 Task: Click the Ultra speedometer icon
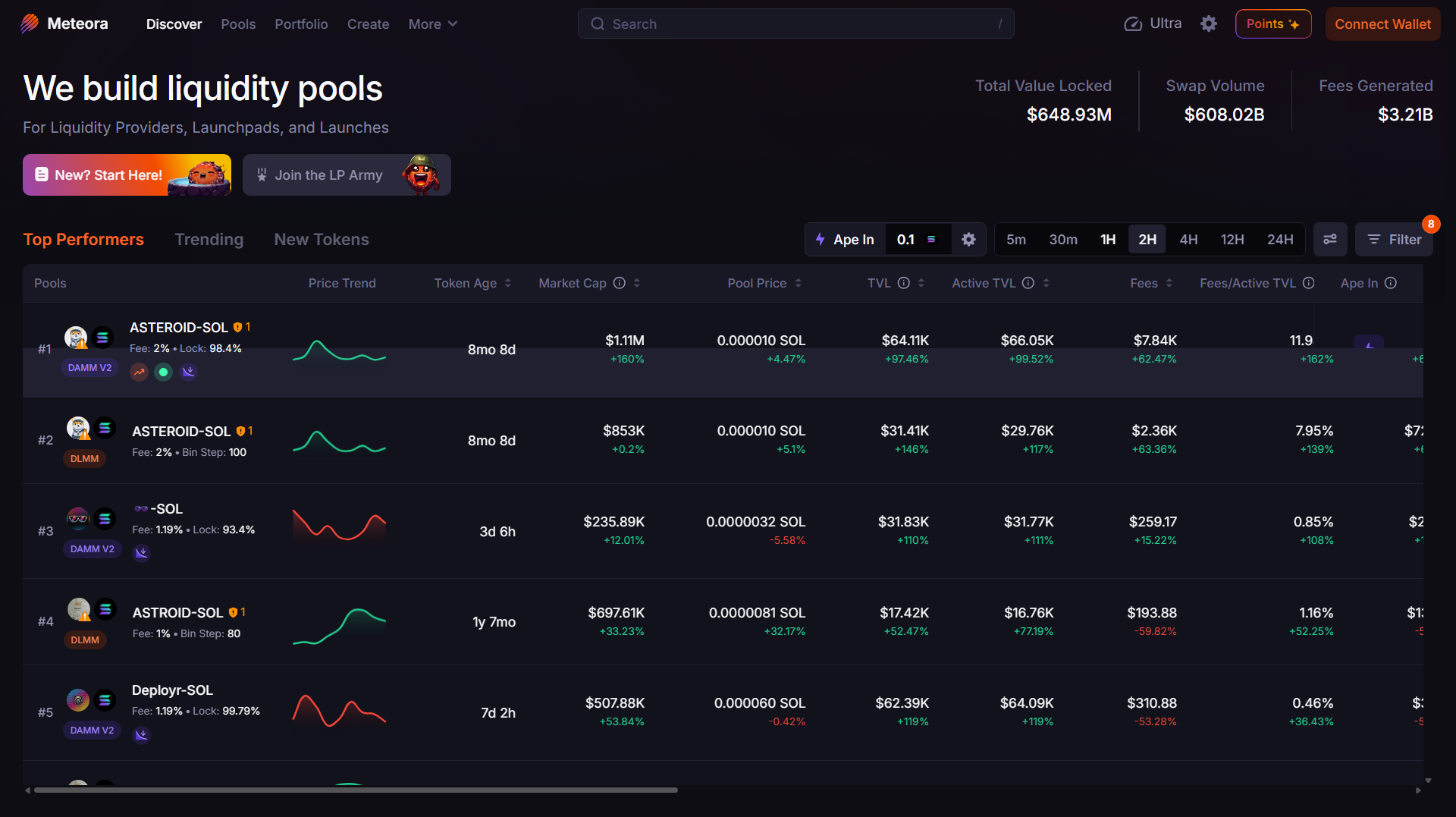click(1133, 24)
